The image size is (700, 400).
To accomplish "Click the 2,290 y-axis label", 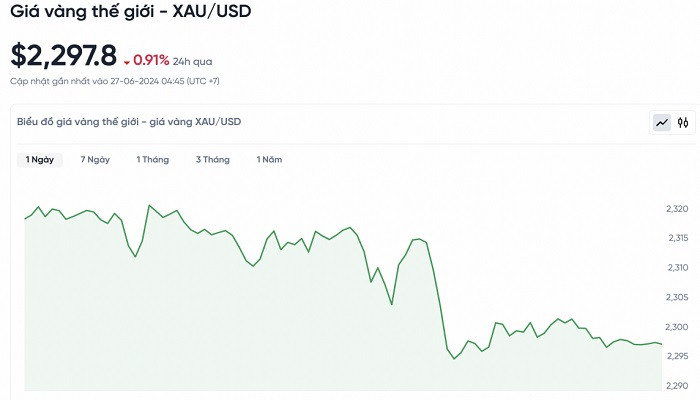I will 676,387.
